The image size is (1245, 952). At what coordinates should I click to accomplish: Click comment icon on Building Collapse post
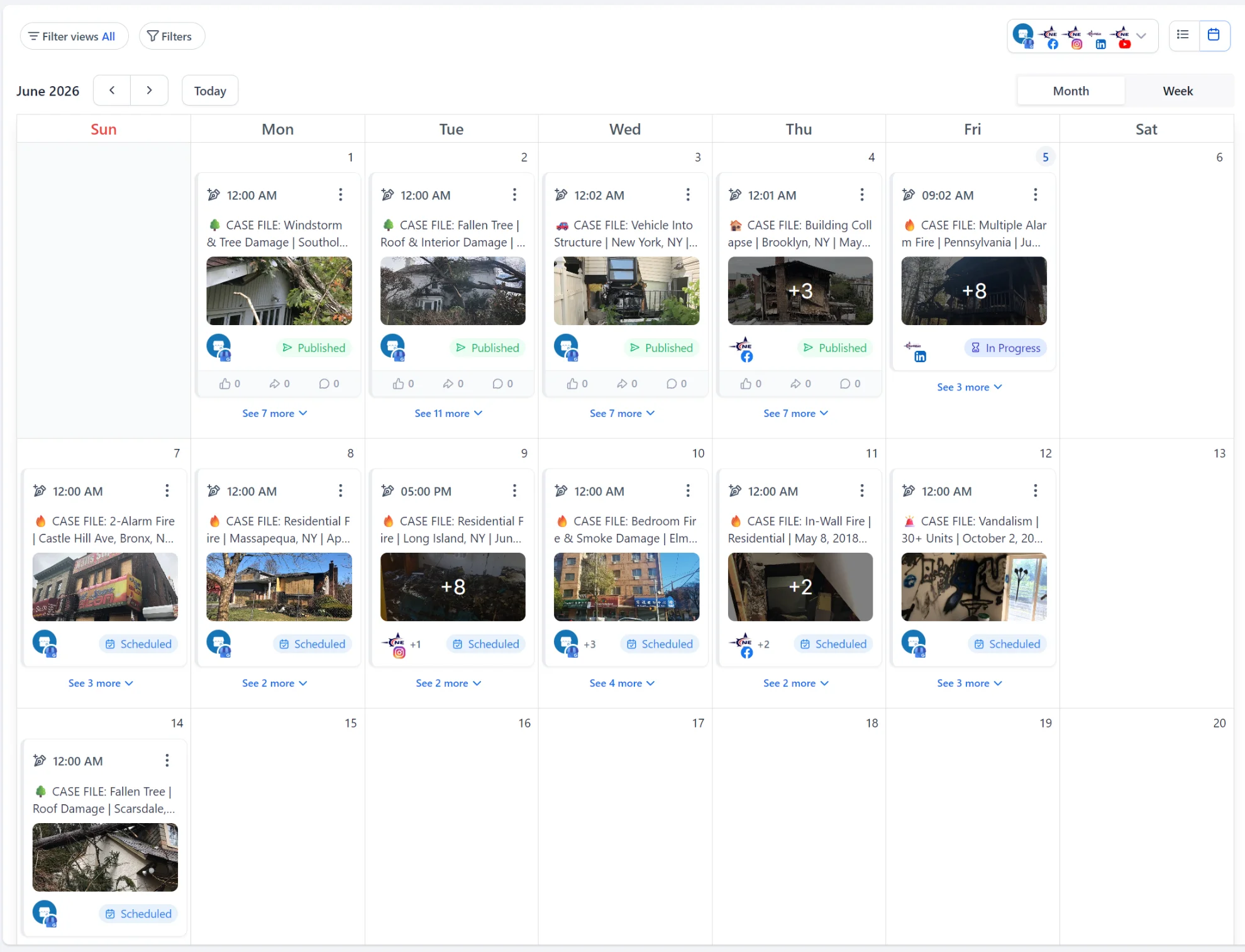click(x=845, y=384)
